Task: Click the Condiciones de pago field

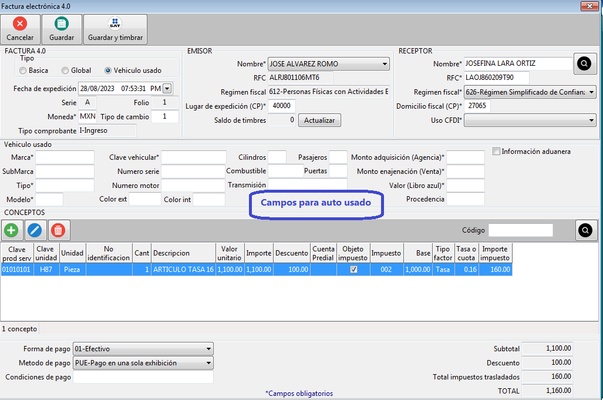Action: point(143,377)
